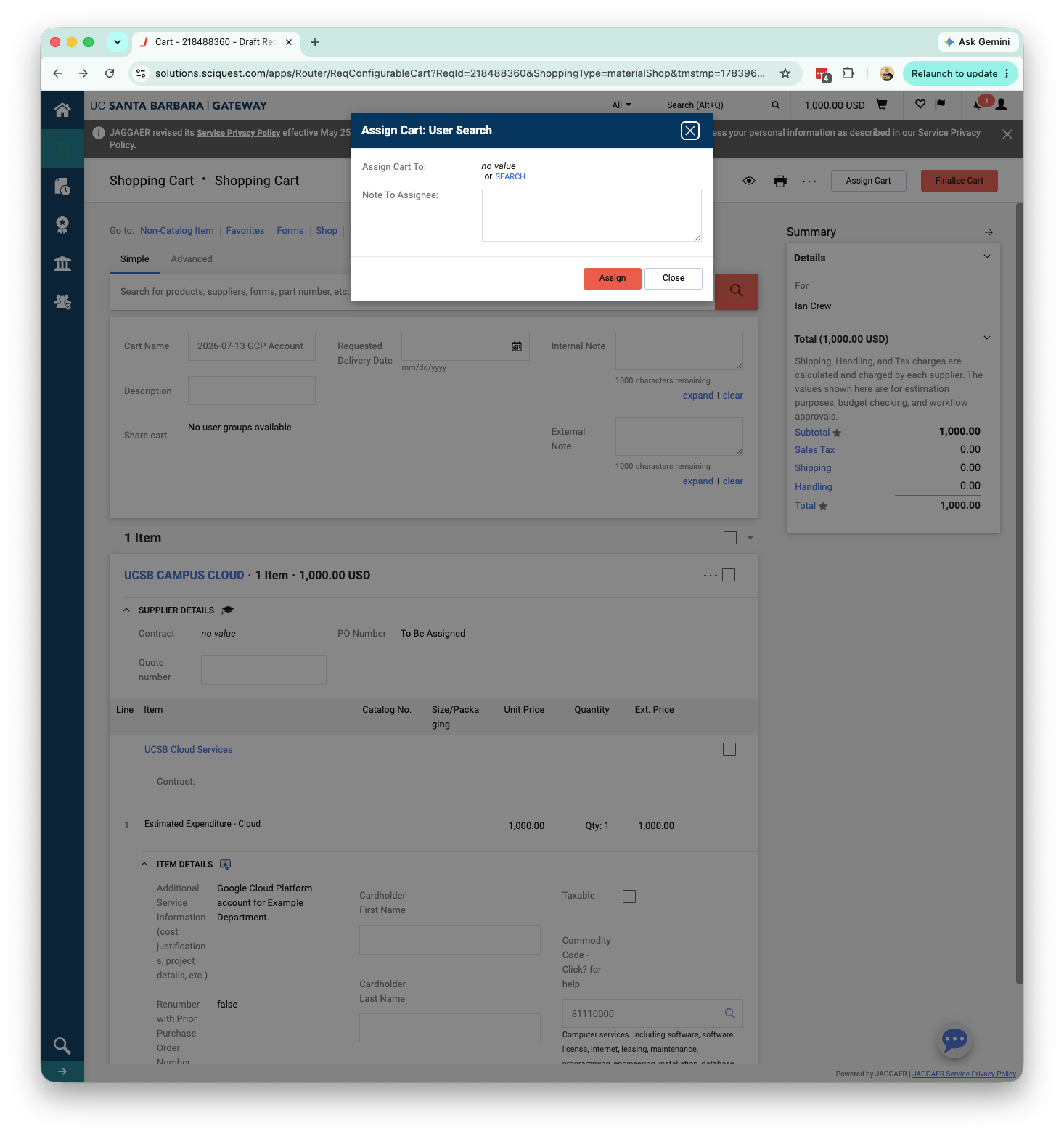Open the All search category dropdown
The height and width of the screenshot is (1136, 1064).
pos(621,105)
